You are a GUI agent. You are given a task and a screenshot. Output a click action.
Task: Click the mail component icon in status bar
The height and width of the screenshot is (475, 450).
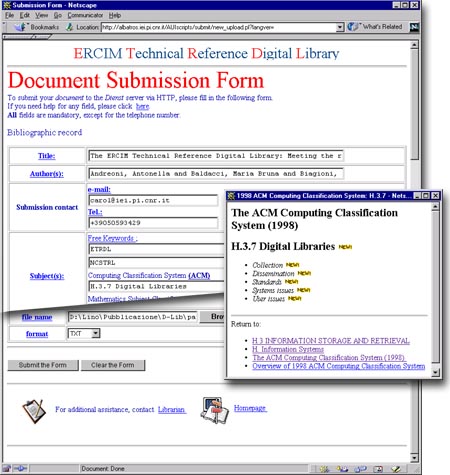[x=342, y=469]
